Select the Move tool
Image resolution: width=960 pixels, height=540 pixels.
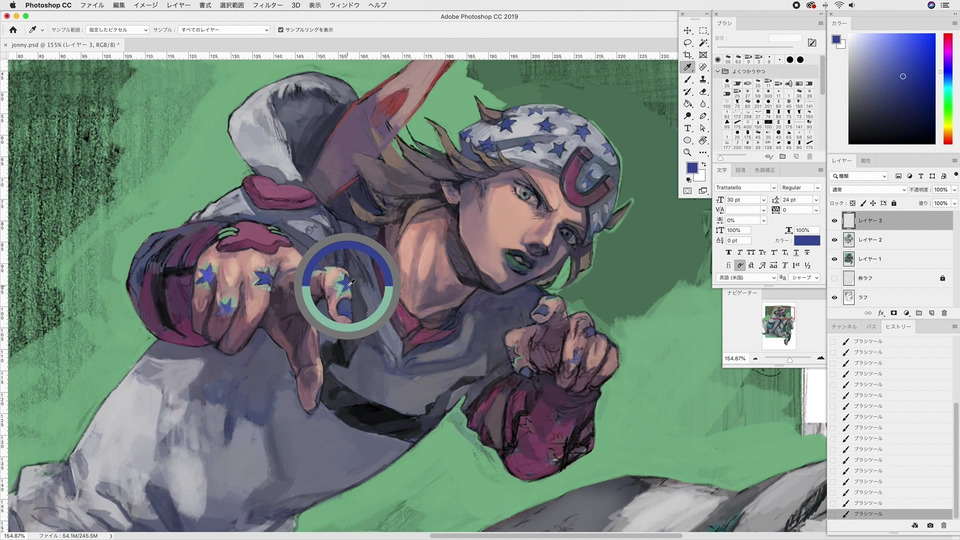click(688, 31)
